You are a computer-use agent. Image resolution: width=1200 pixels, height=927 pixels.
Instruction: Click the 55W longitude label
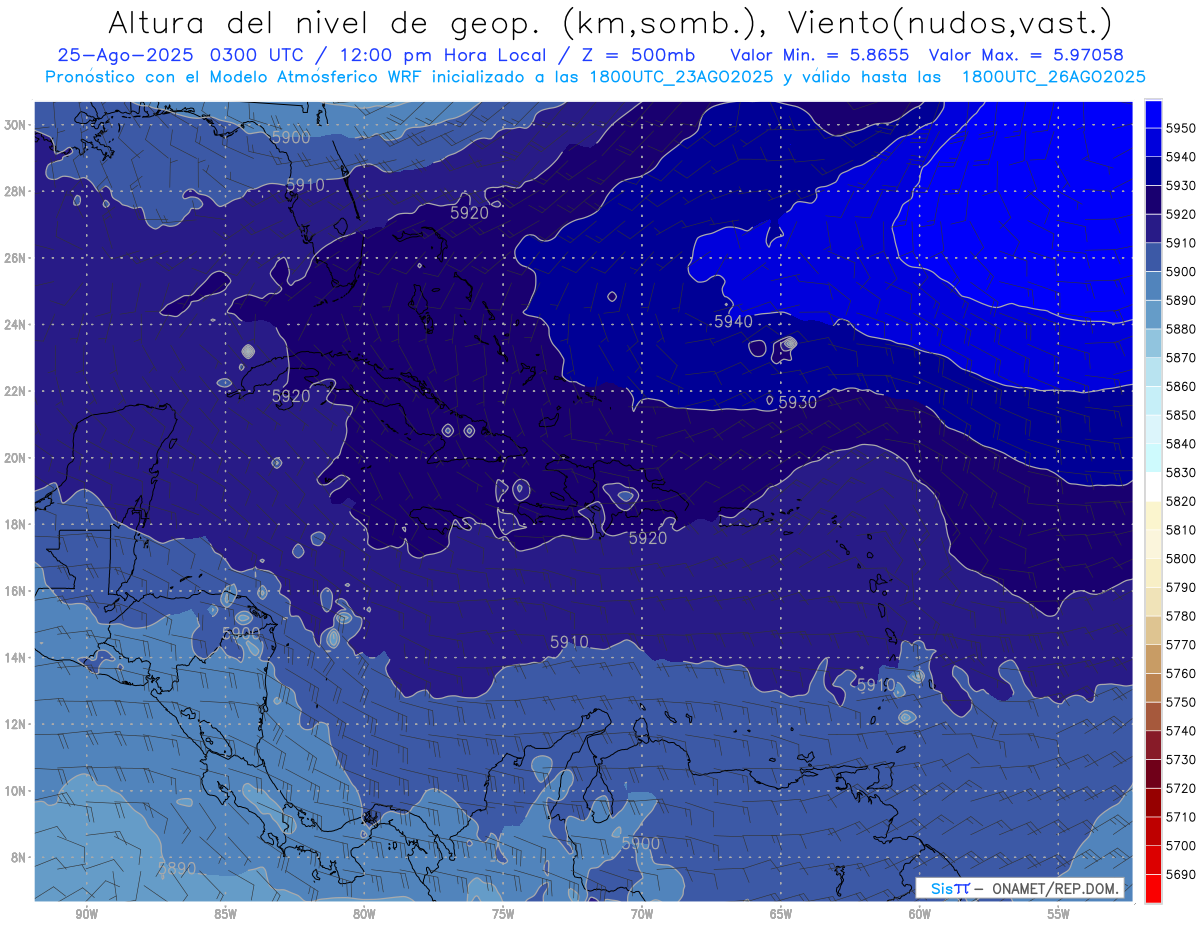(x=1059, y=914)
